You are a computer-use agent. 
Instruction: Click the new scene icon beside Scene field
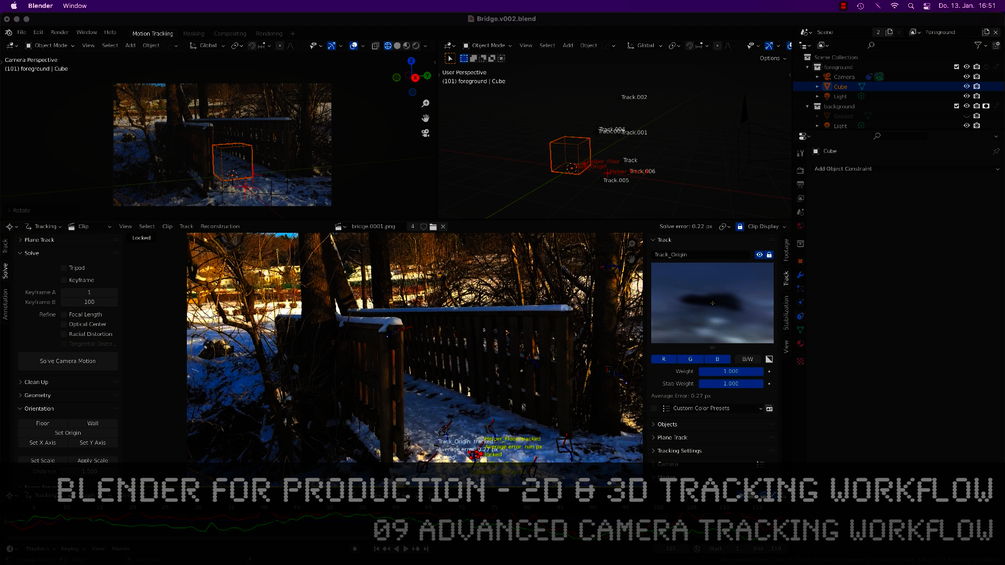[889, 32]
